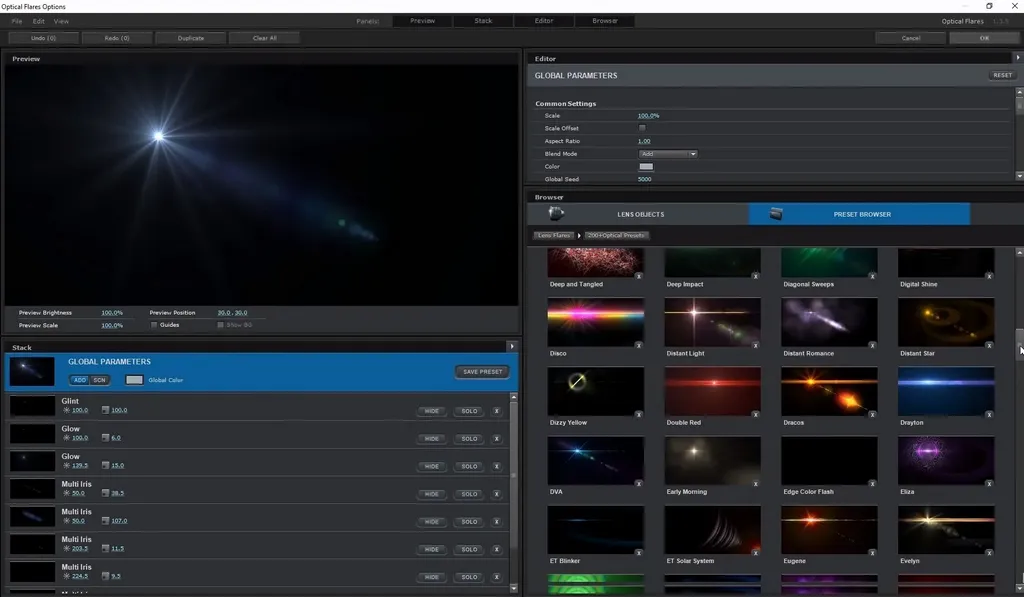Click the x icon on Edge Color Flash preset
This screenshot has height=597, width=1024.
[872, 483]
